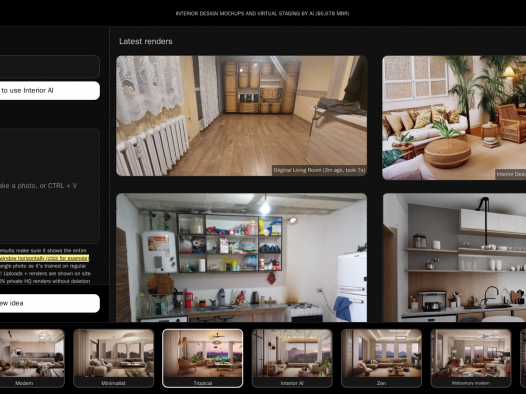This screenshot has height=394, width=526.
Task: Click the 'ew idea' white button
Action: [x=50, y=303]
